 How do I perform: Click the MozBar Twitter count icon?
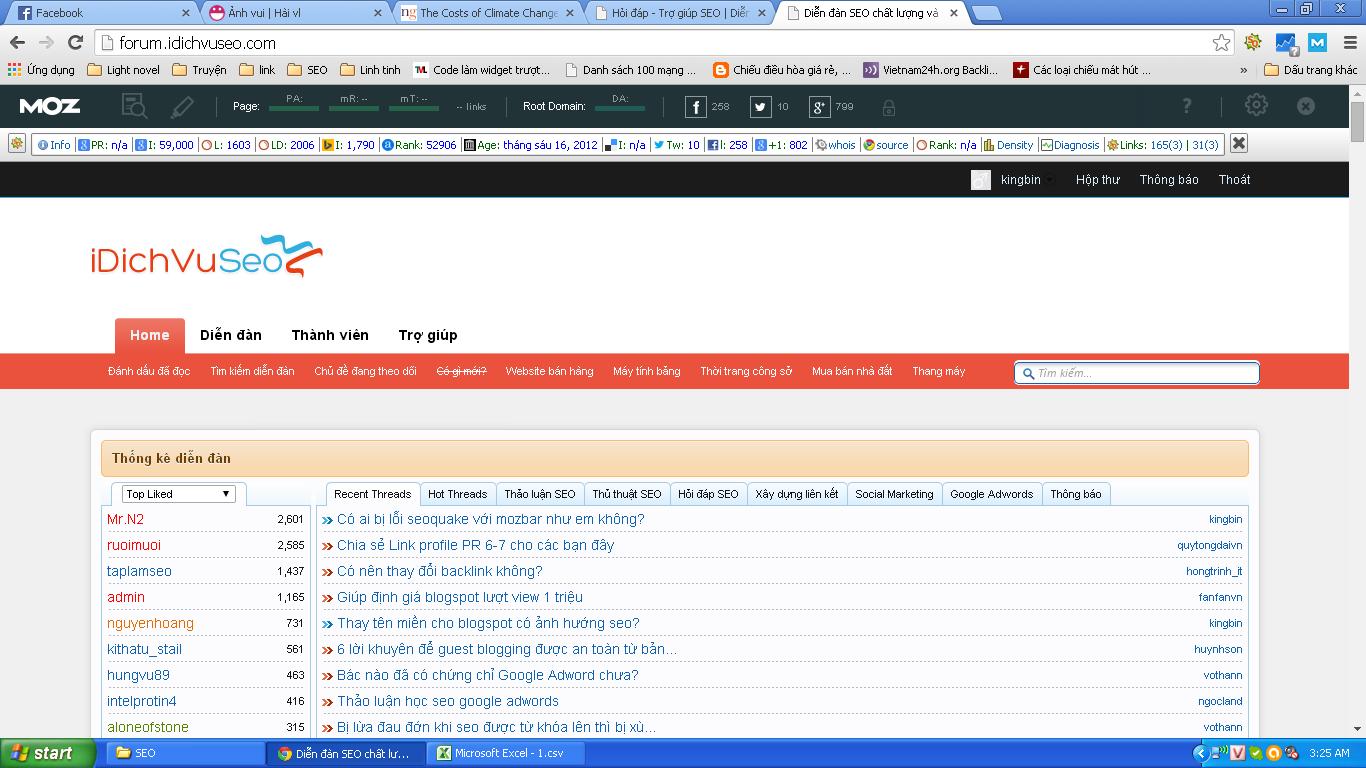pos(761,107)
